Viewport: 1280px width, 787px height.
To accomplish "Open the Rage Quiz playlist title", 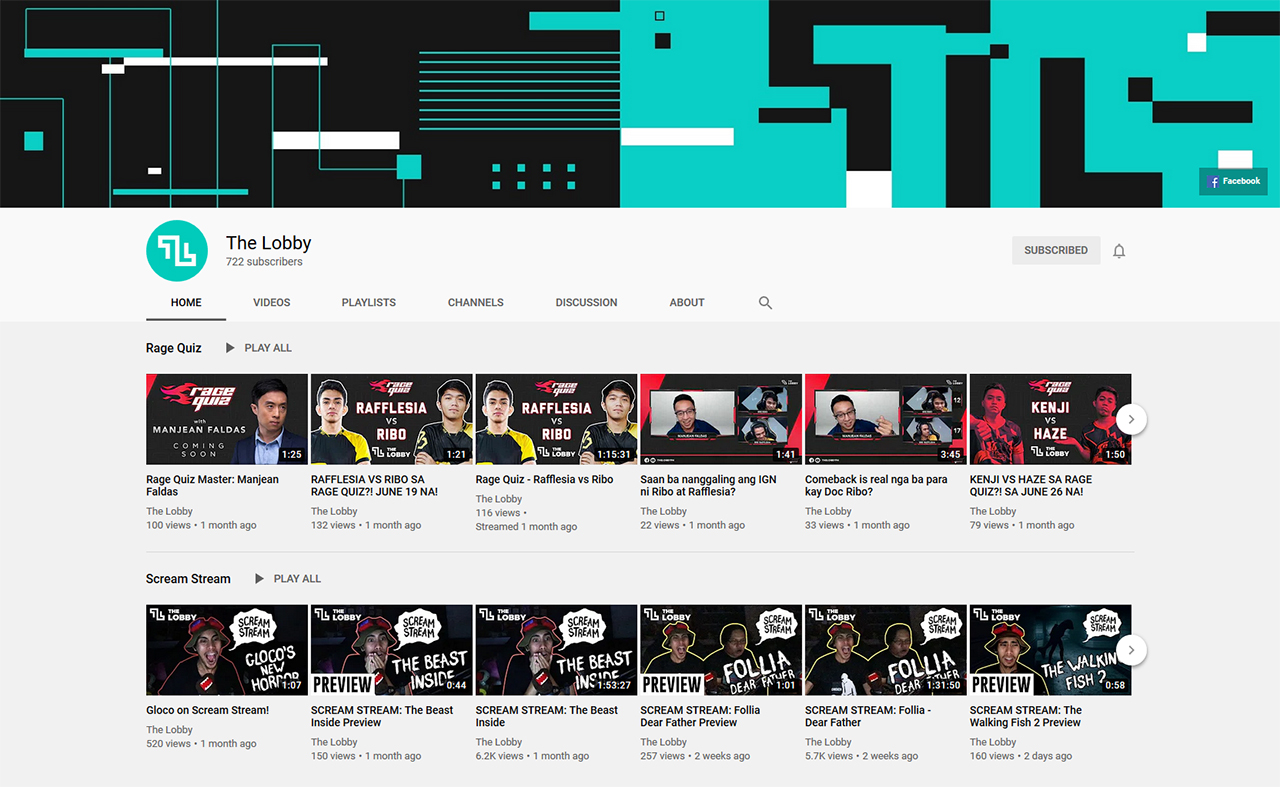I will point(174,348).
